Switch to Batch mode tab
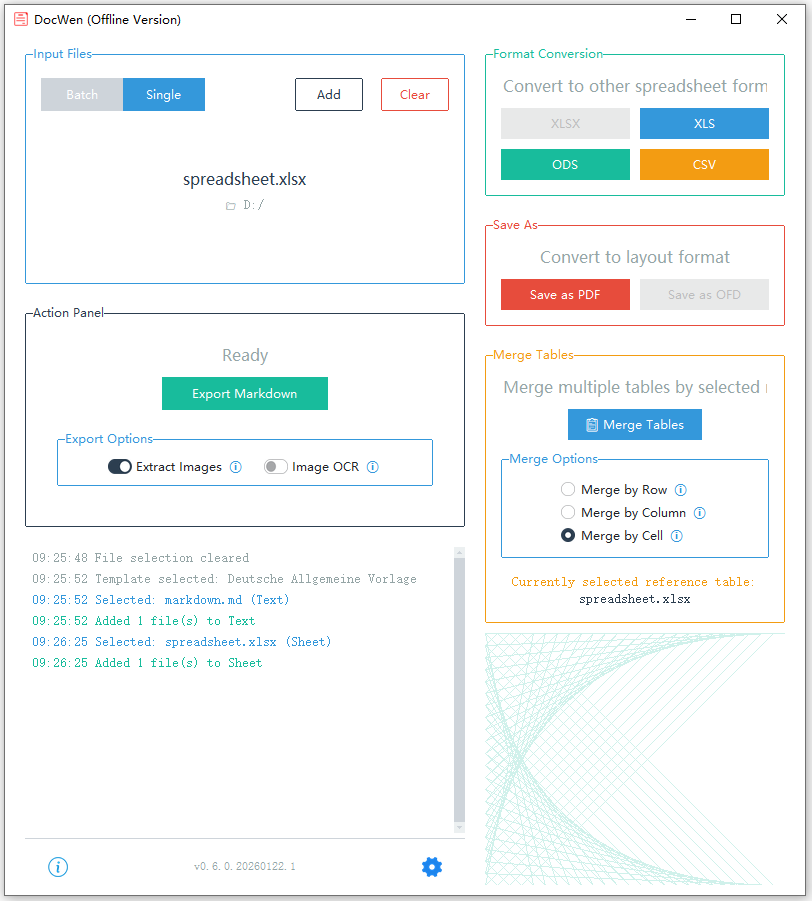The width and height of the screenshot is (812, 901). coord(82,95)
